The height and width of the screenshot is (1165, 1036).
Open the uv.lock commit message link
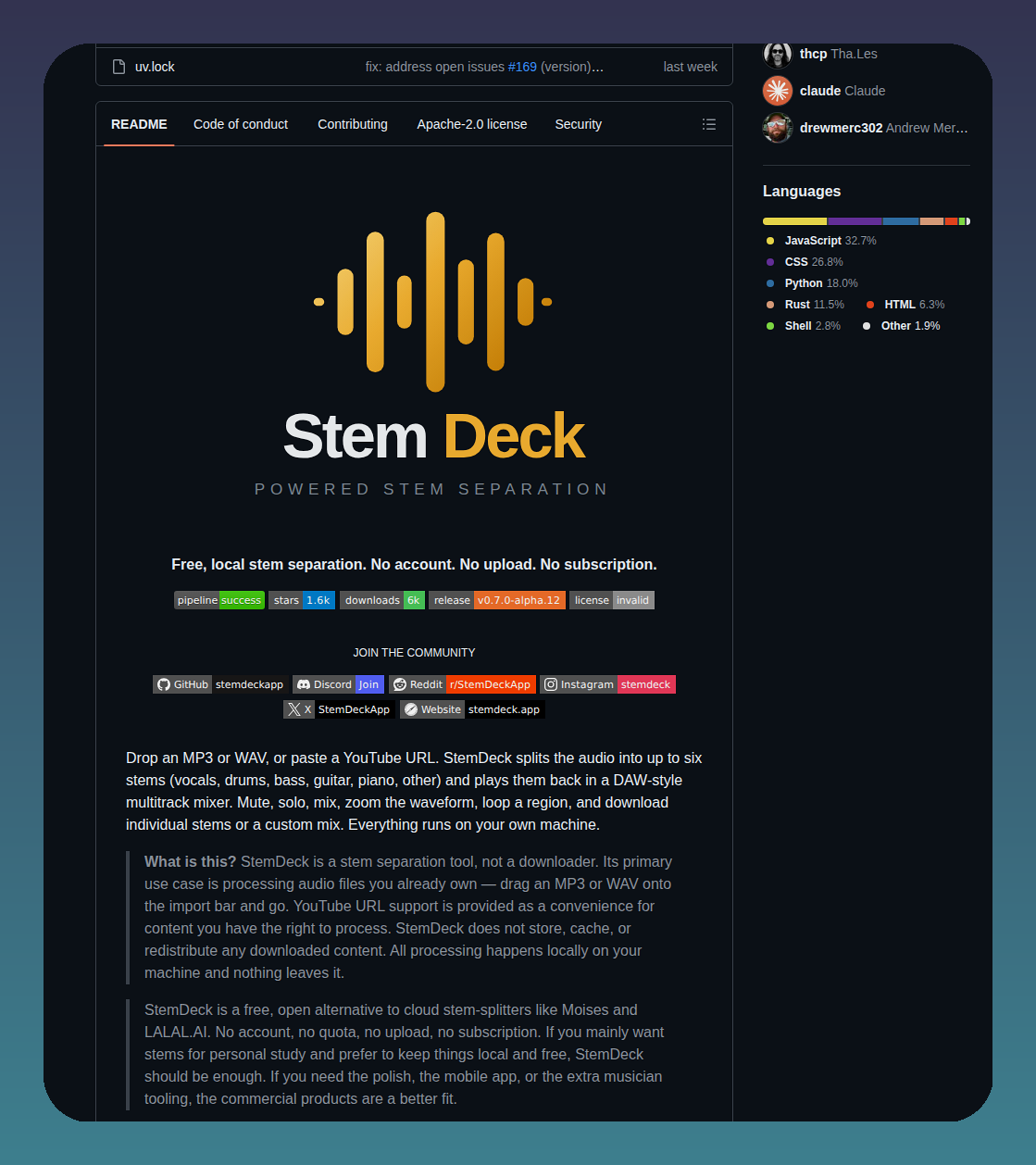(485, 67)
